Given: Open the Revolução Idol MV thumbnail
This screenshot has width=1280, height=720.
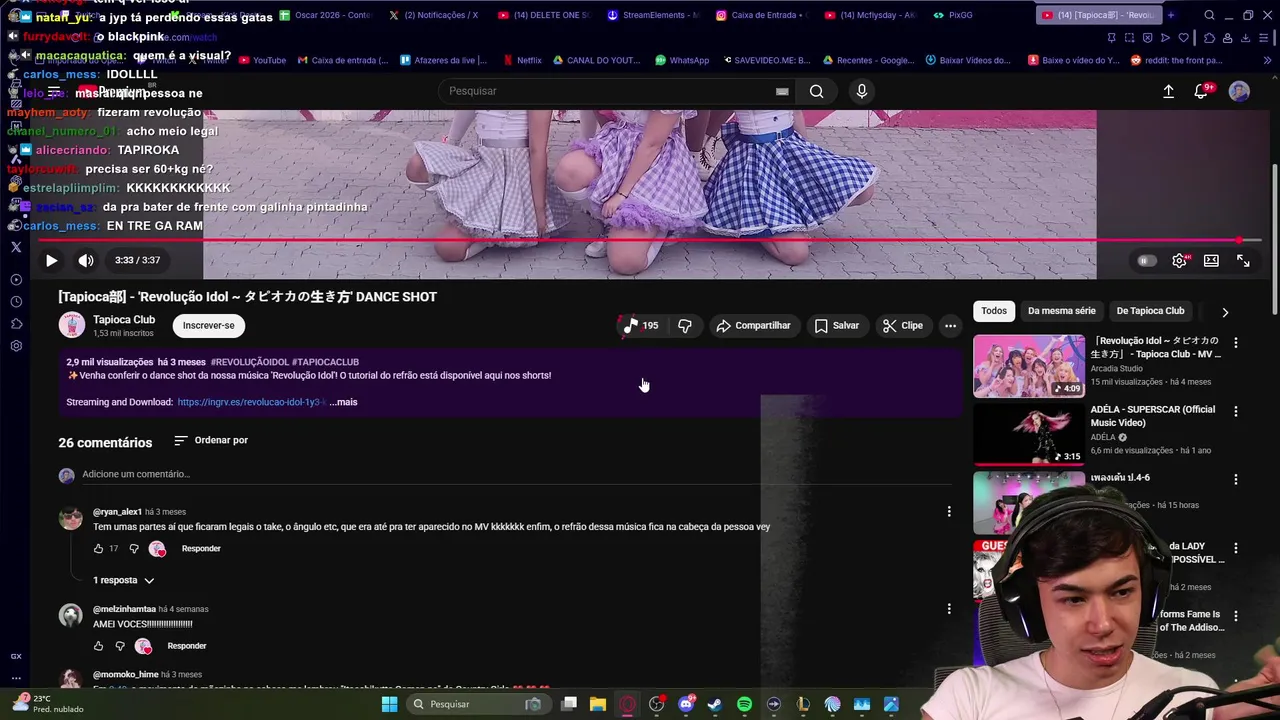Looking at the screenshot, I should [1028, 366].
